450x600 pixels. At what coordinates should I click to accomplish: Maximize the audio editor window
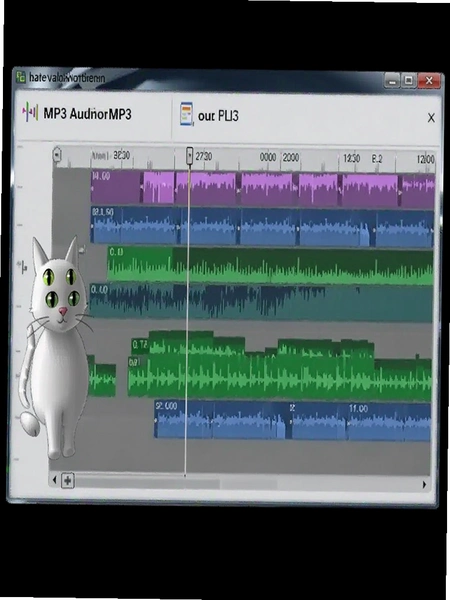409,81
